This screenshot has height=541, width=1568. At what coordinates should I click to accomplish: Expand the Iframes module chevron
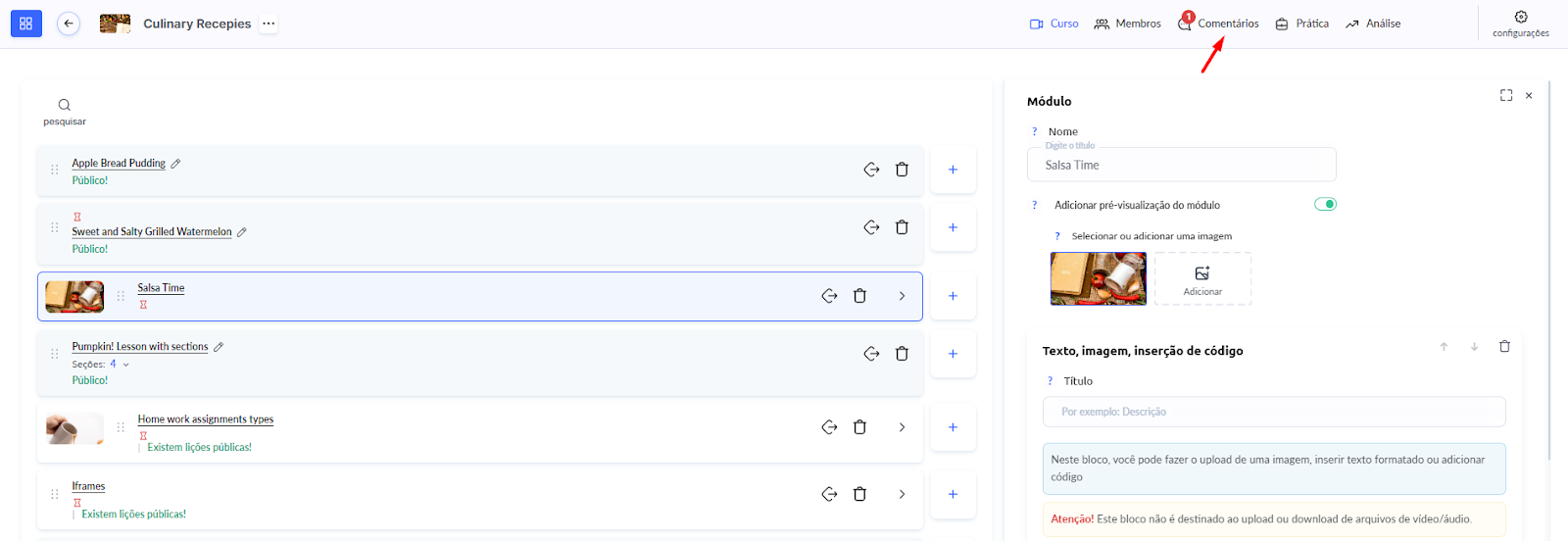click(x=902, y=494)
